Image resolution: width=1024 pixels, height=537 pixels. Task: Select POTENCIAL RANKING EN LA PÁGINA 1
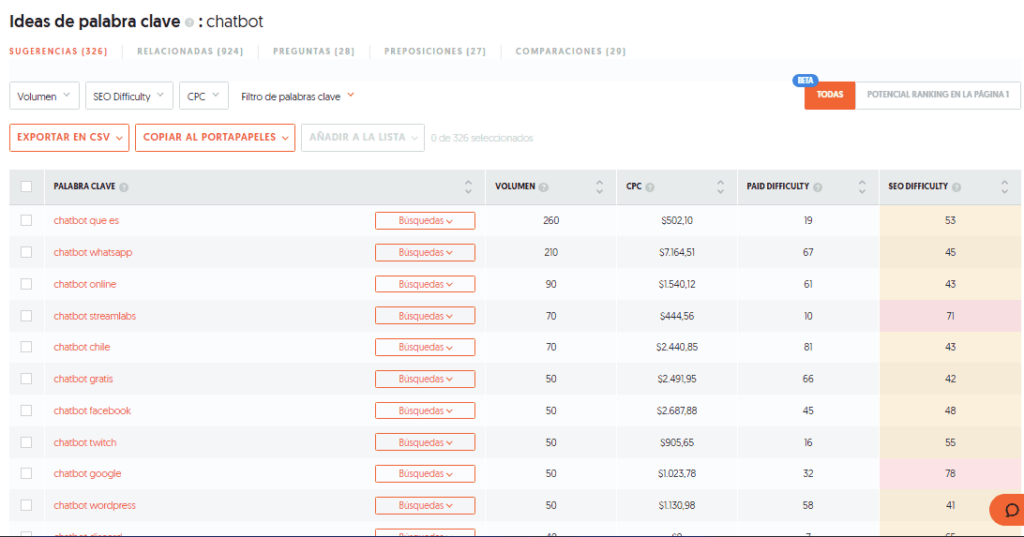tap(938, 95)
